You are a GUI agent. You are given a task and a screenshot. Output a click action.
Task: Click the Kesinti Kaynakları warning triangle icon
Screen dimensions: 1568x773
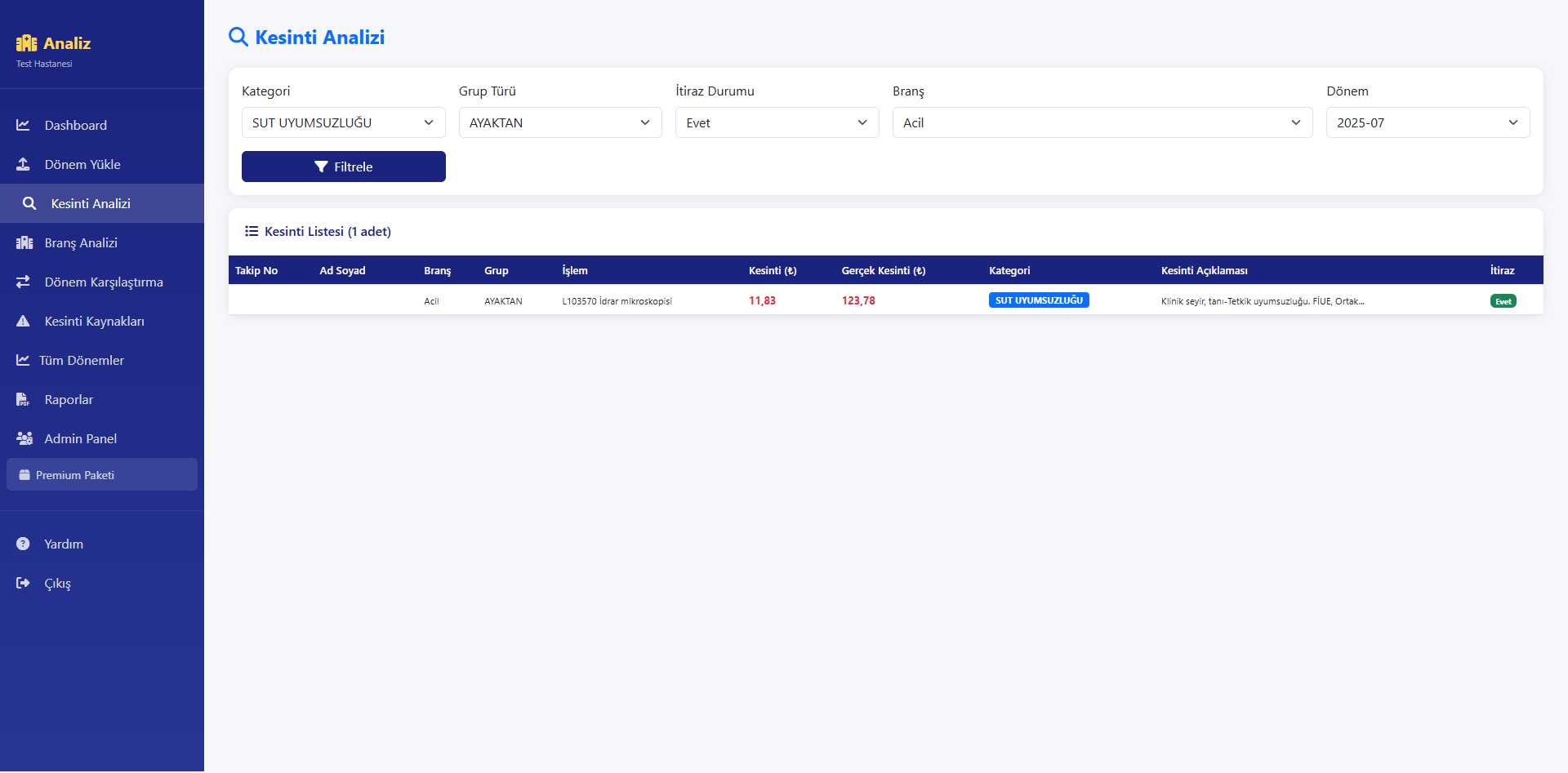[x=23, y=321]
